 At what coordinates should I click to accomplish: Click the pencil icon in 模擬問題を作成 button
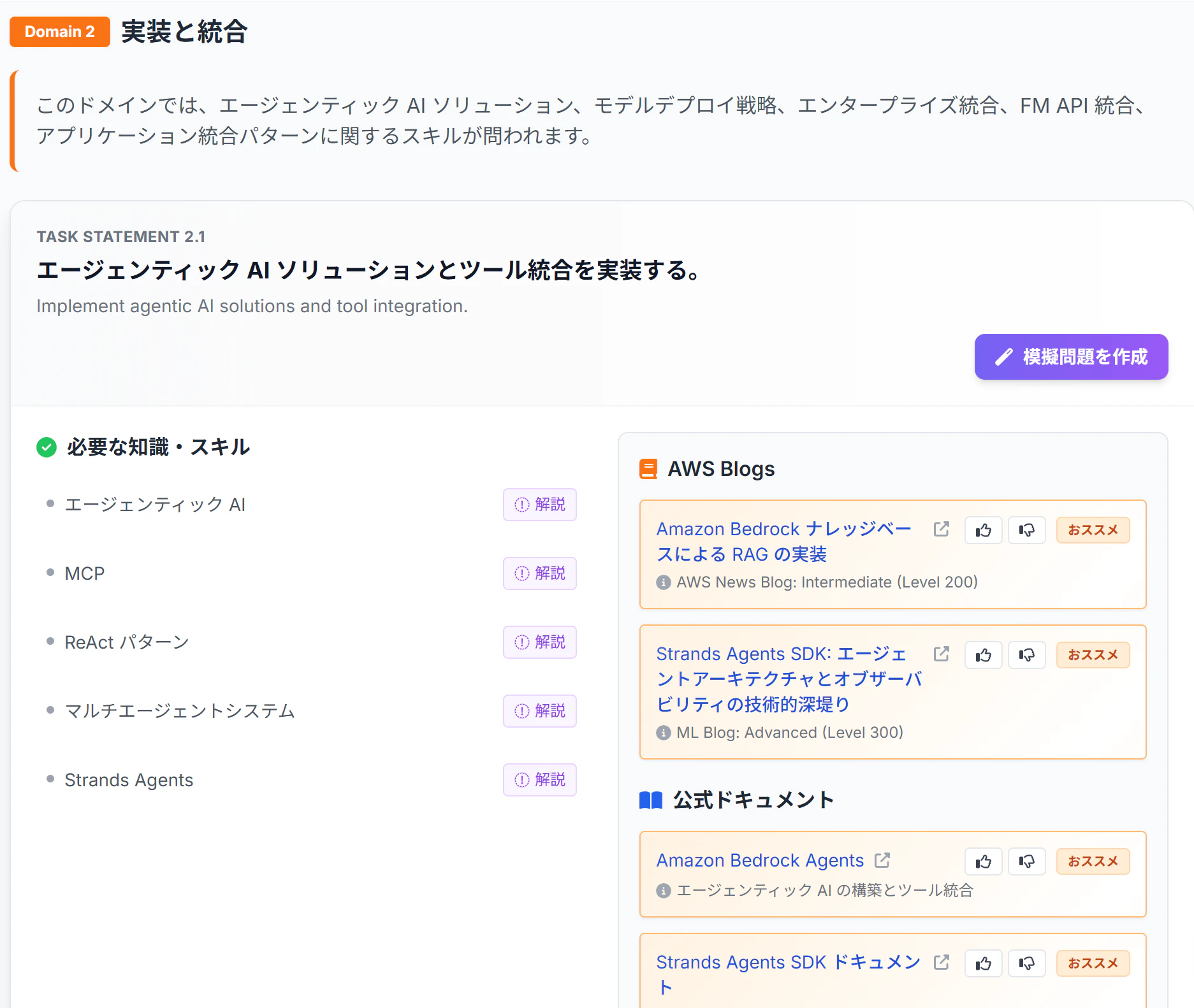click(x=1004, y=357)
